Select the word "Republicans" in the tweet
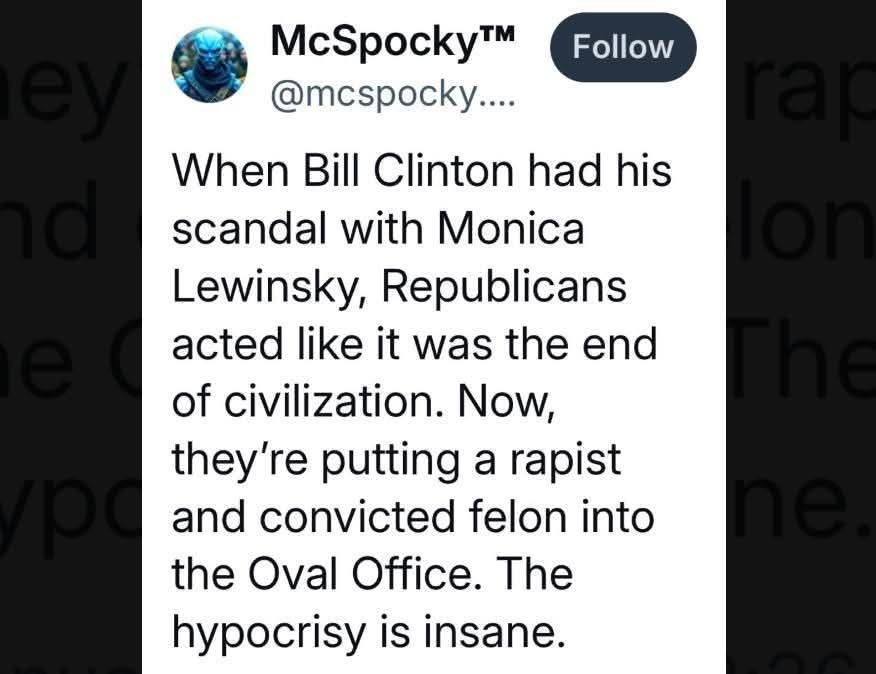The height and width of the screenshot is (674, 876). point(504,288)
